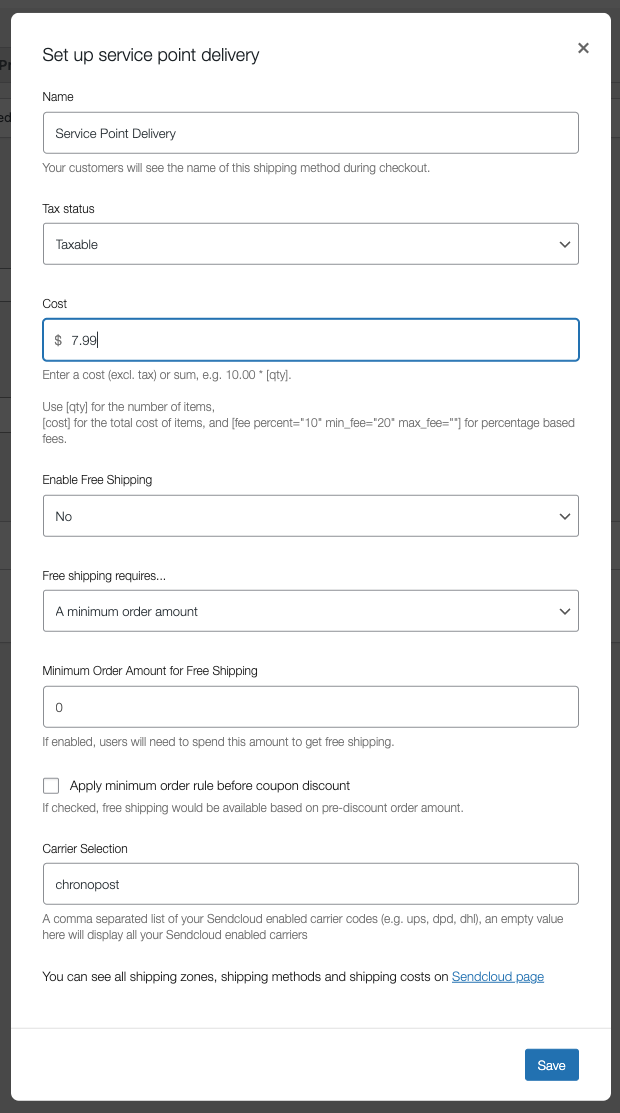This screenshot has height=1113, width=620.
Task: Open the dropdown showing 'A minimum order amount'
Action: pyautogui.click(x=311, y=611)
